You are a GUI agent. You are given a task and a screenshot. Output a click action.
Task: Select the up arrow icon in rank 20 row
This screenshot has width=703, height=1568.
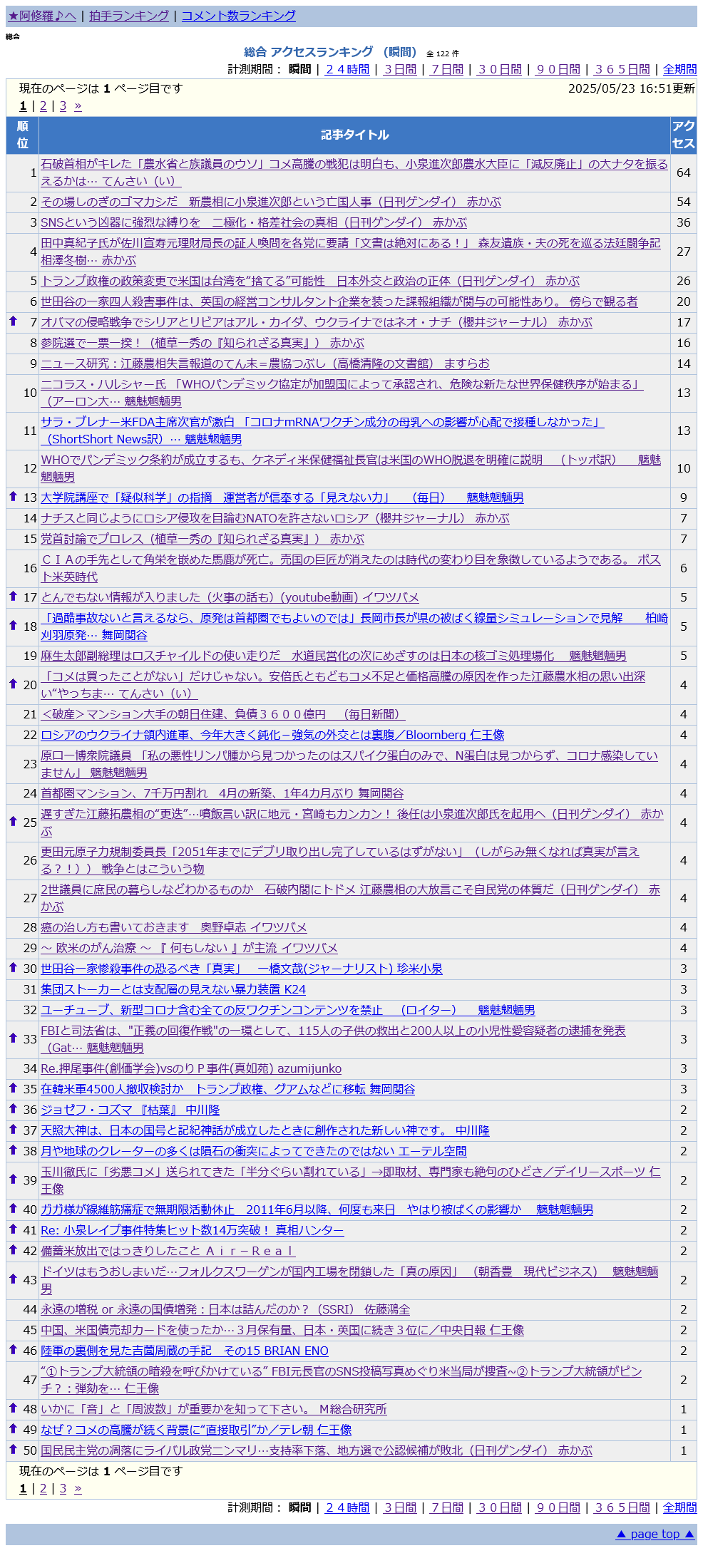tap(13, 684)
